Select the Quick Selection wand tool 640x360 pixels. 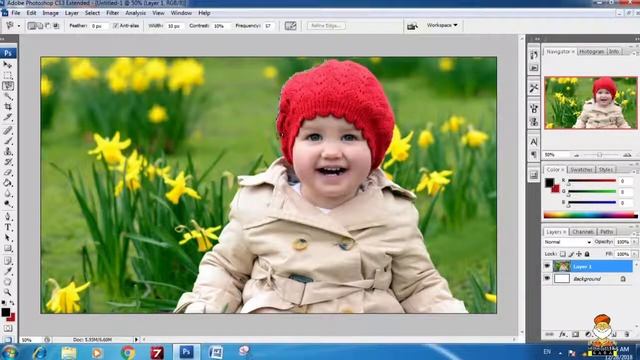[8, 96]
